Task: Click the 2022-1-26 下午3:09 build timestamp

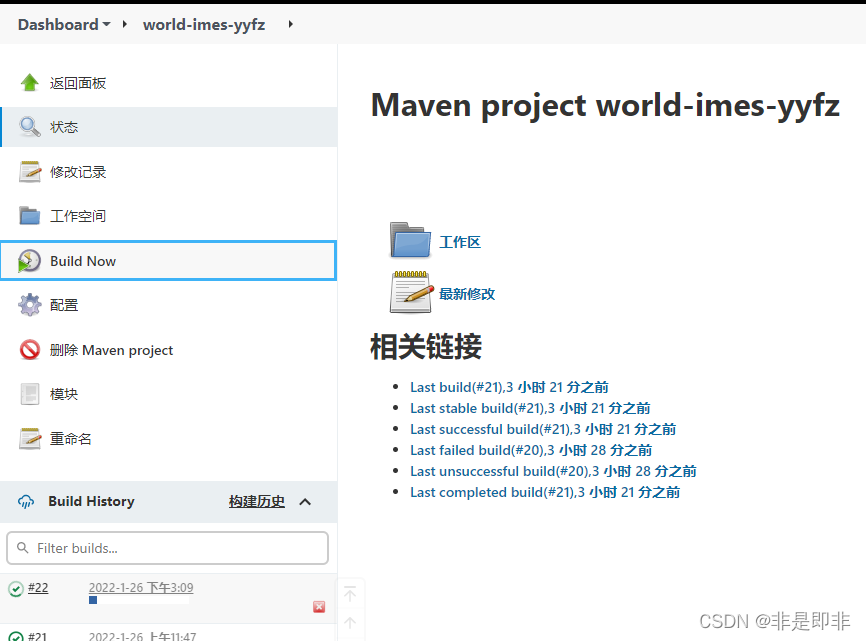Action: coord(141,587)
